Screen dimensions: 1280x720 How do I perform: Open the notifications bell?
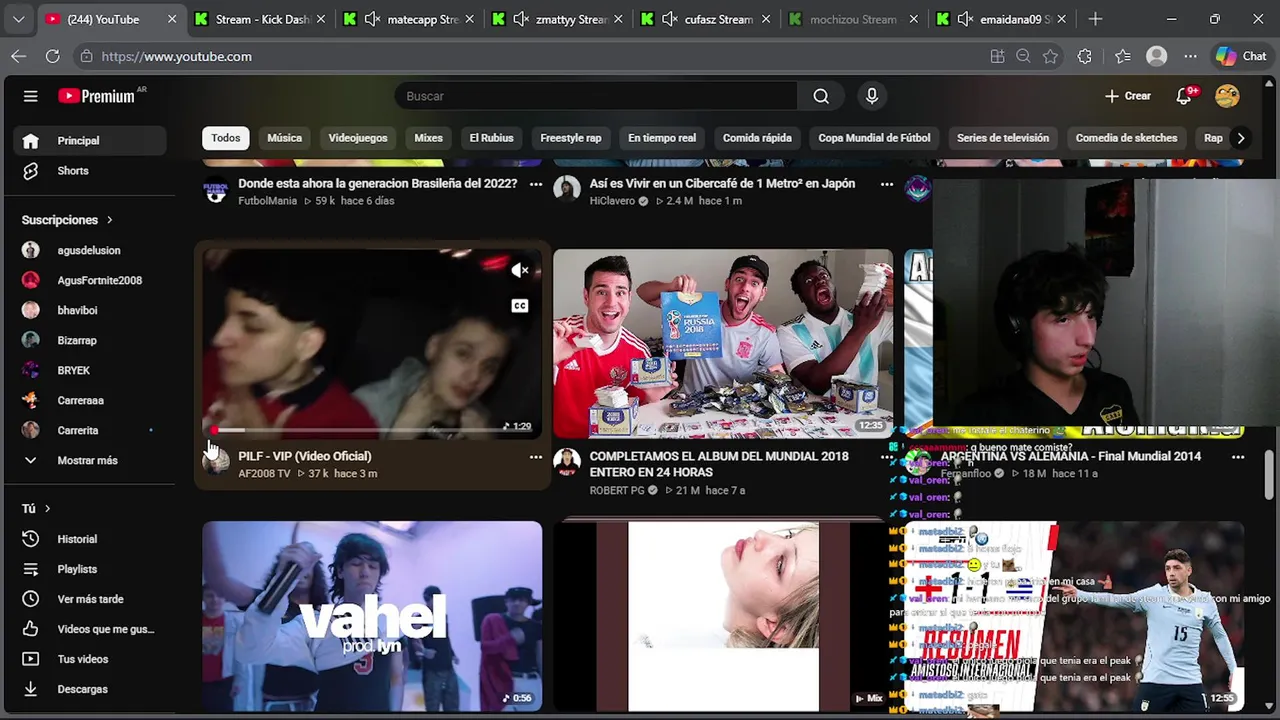1185,96
